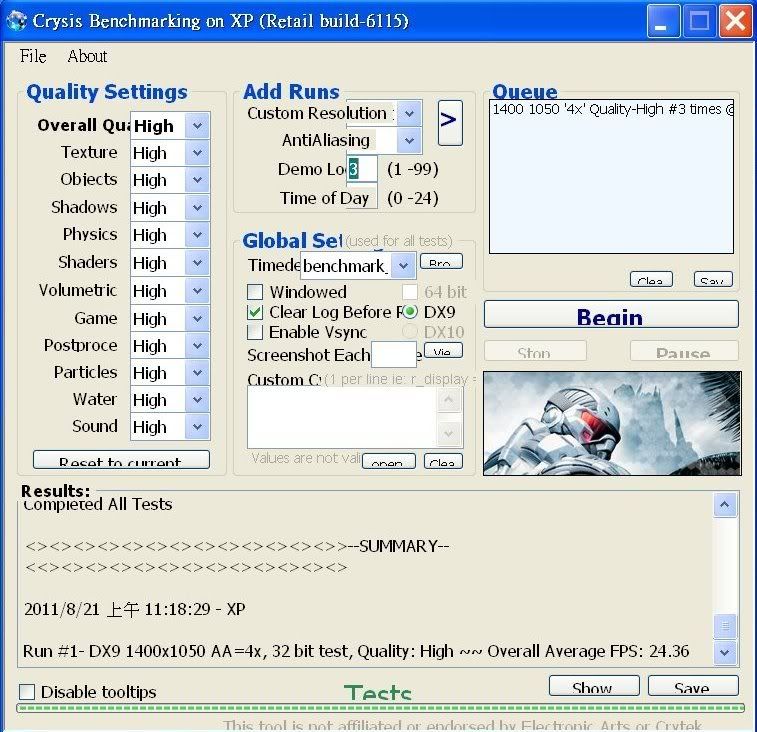Expand the Overall Quality dropdown
Image resolution: width=757 pixels, height=732 pixels.
[197, 126]
